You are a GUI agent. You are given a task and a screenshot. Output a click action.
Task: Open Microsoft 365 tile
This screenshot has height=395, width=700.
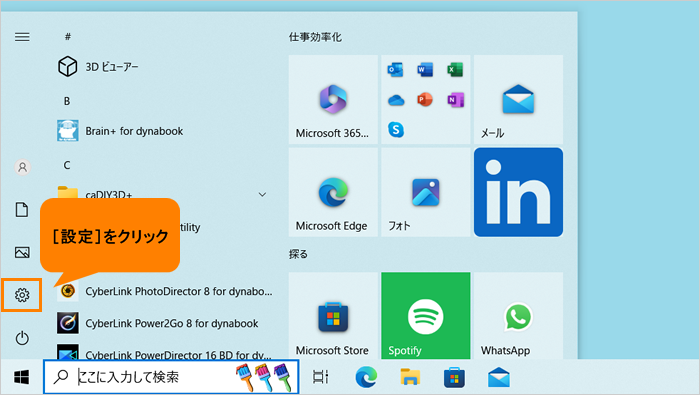tap(333, 100)
